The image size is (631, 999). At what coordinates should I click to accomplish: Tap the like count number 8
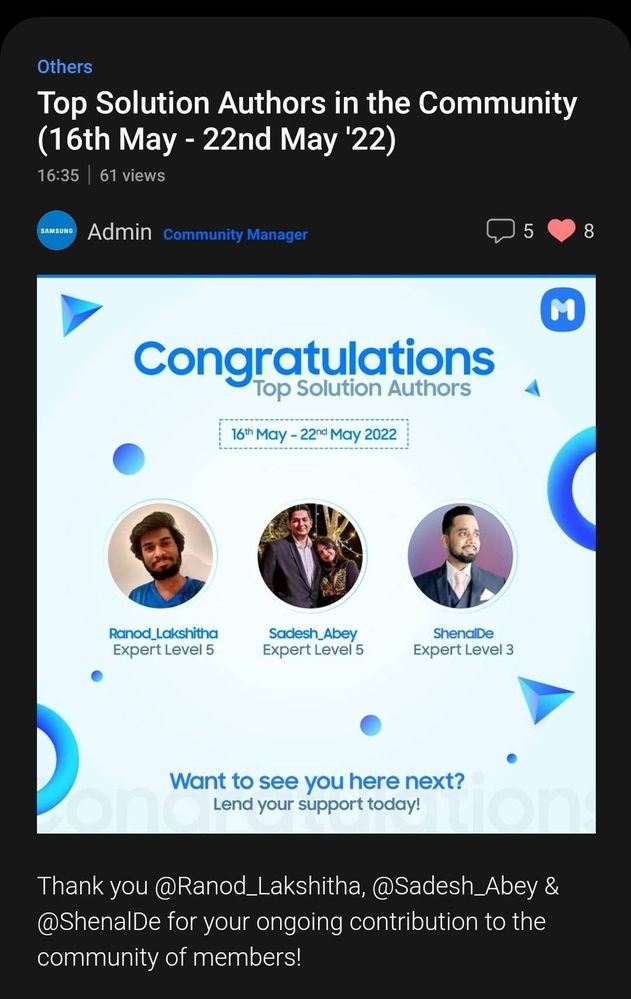point(589,231)
